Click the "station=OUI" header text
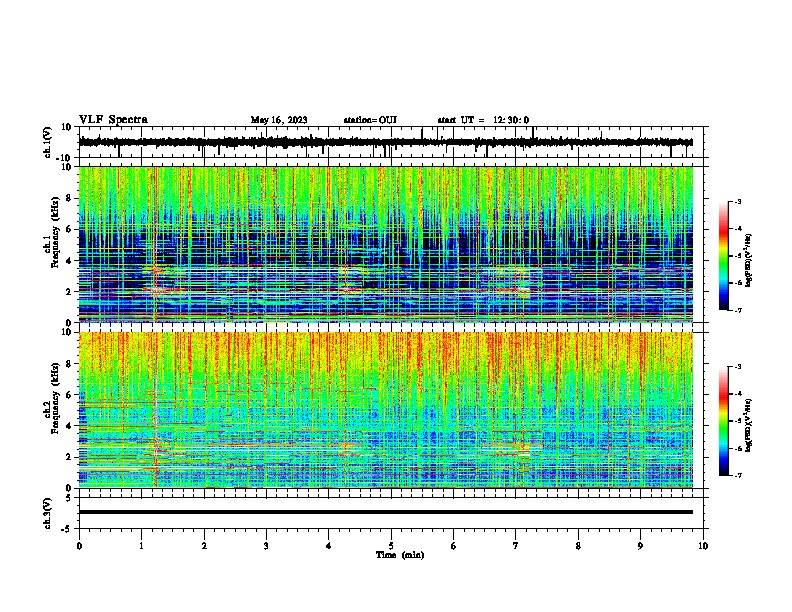The image size is (792, 612). pyautogui.click(x=370, y=120)
